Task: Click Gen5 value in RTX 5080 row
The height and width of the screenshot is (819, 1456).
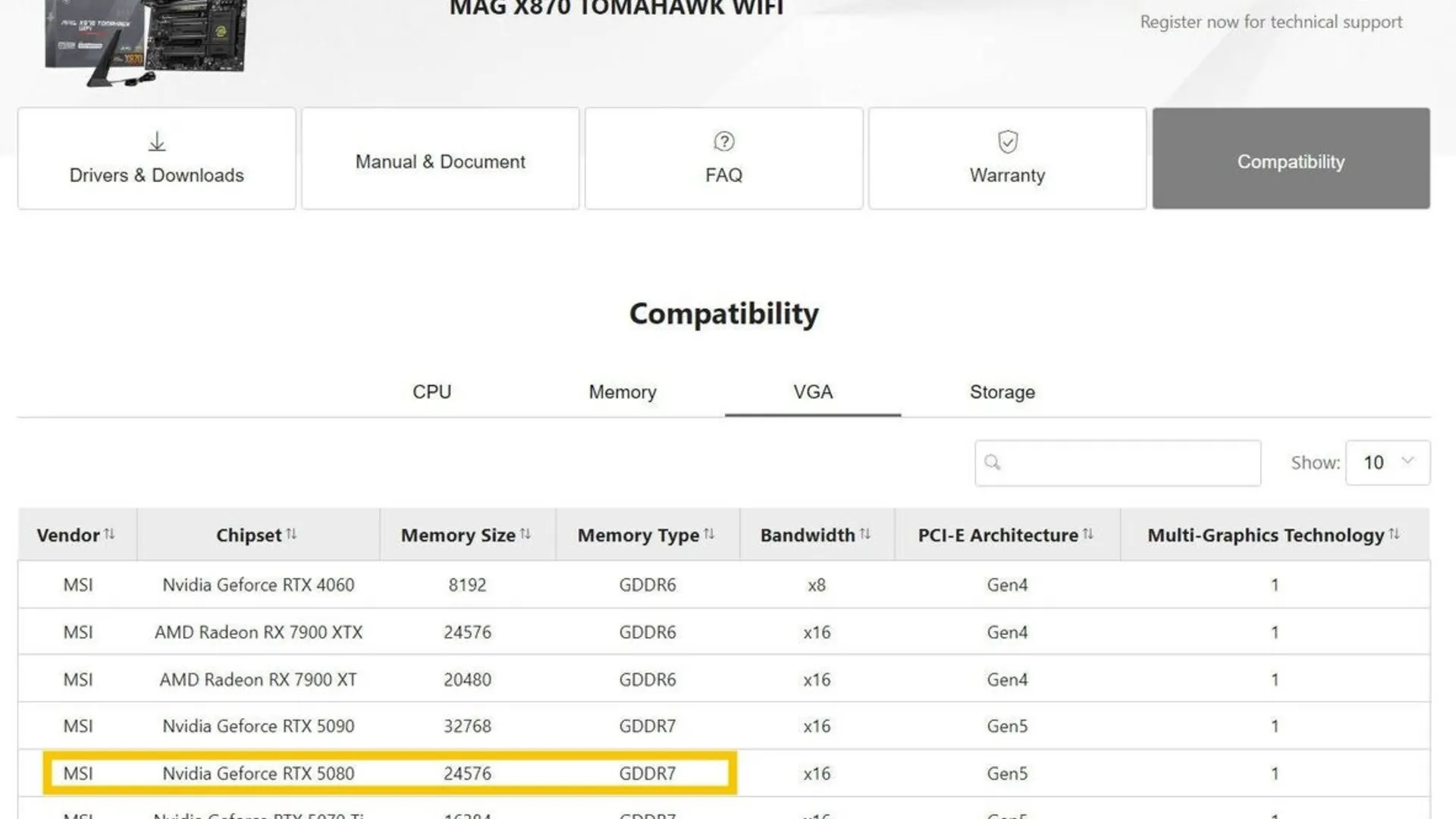Action: point(1007,773)
